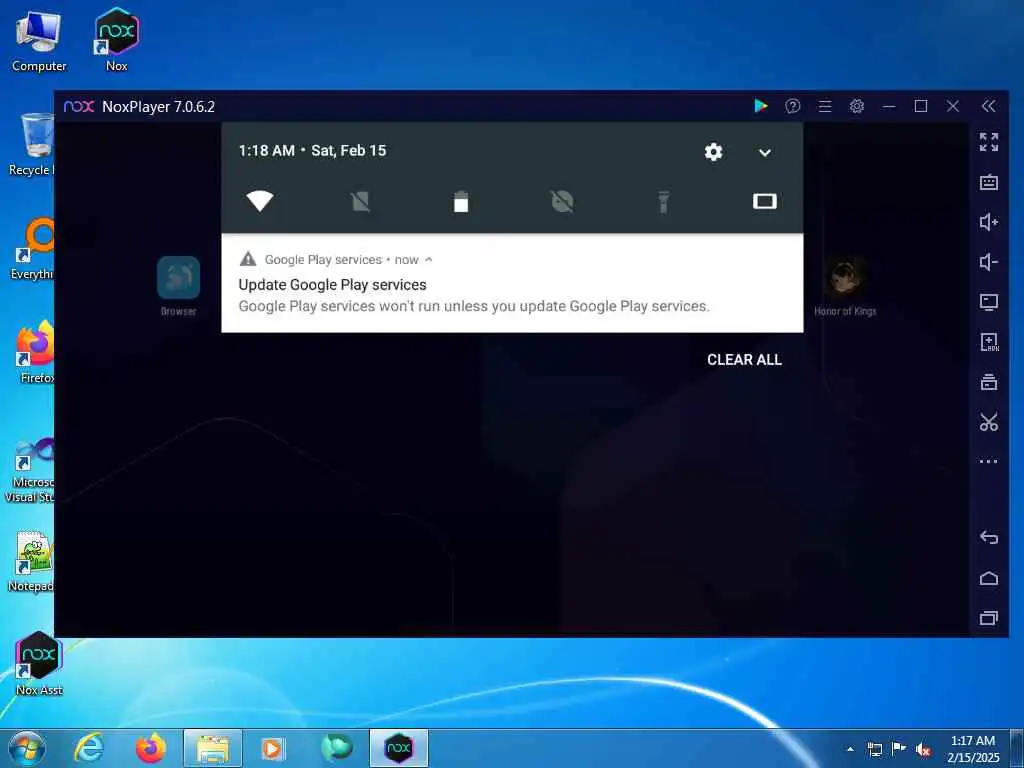Select the Notepad++ desktop shortcut
The image size is (1024, 768).
tap(33, 561)
